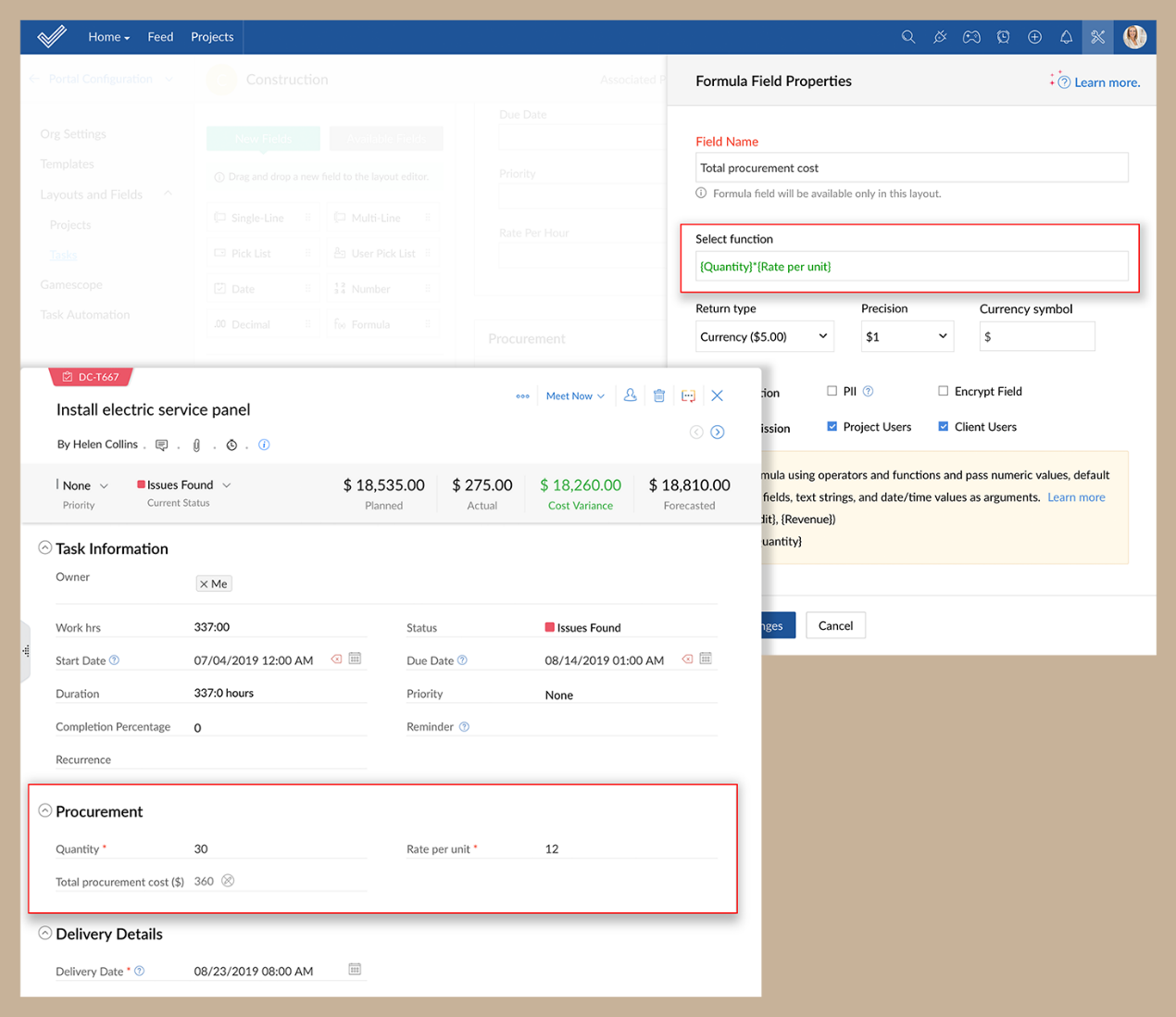The image size is (1176, 1017).
Task: Click the search icon in top bar
Action: click(x=907, y=37)
